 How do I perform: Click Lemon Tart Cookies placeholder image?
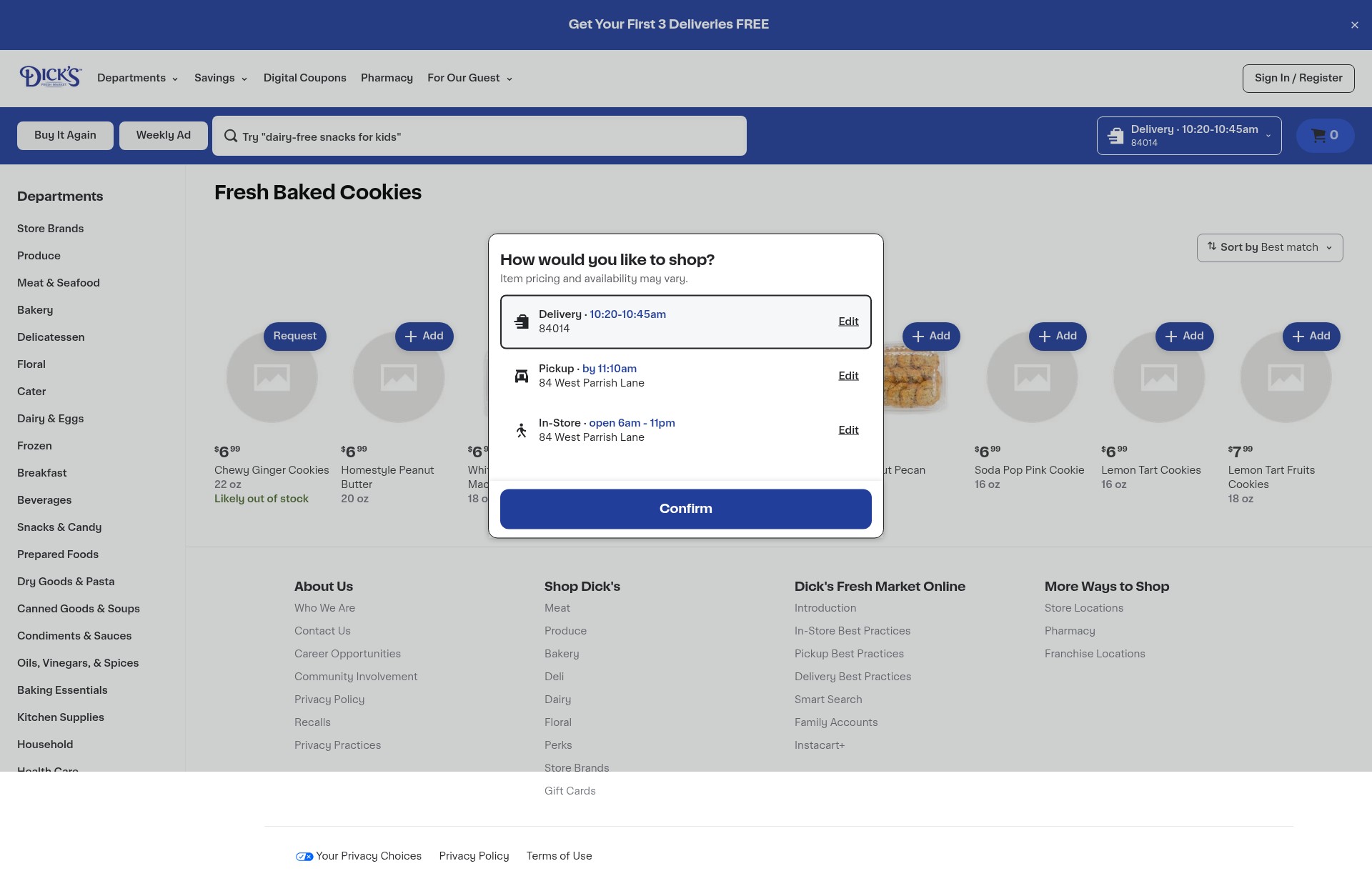coord(1159,377)
